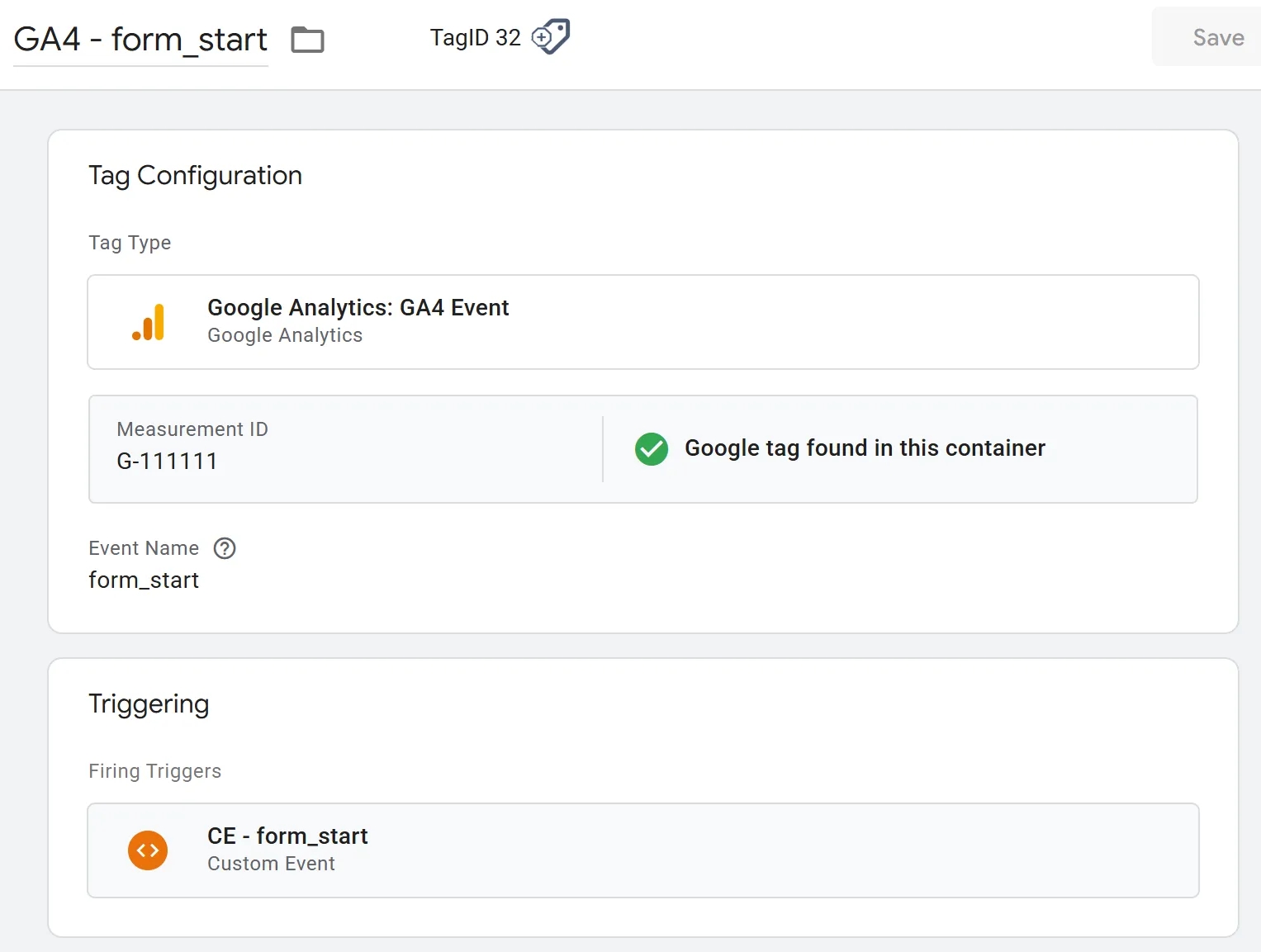
Task: Click the Custom Event subtitle text
Action: tap(271, 864)
